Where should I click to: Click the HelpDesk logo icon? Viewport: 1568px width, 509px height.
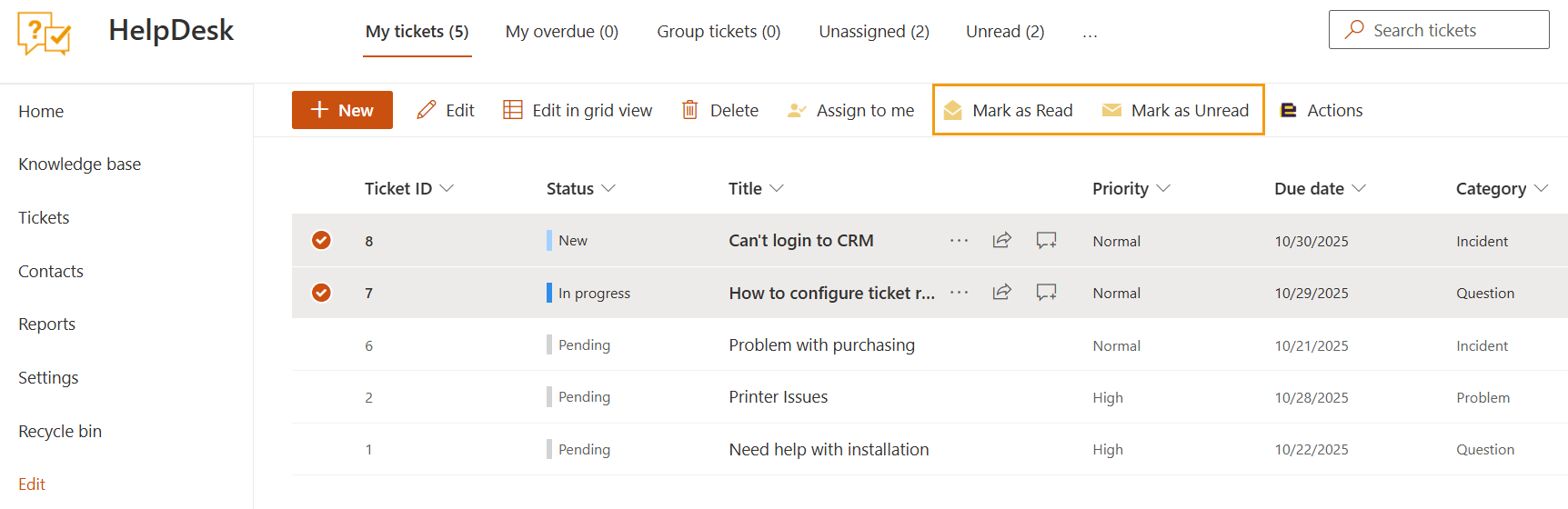coord(44,34)
